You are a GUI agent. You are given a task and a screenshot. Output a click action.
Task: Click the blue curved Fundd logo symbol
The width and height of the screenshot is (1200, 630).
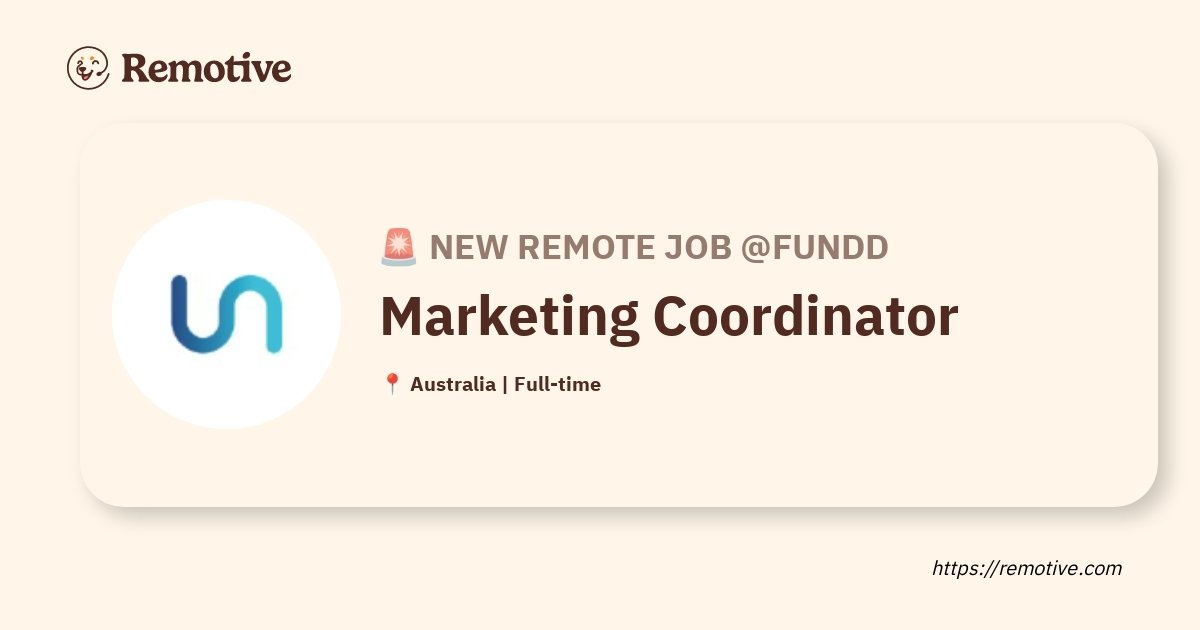pos(226,314)
